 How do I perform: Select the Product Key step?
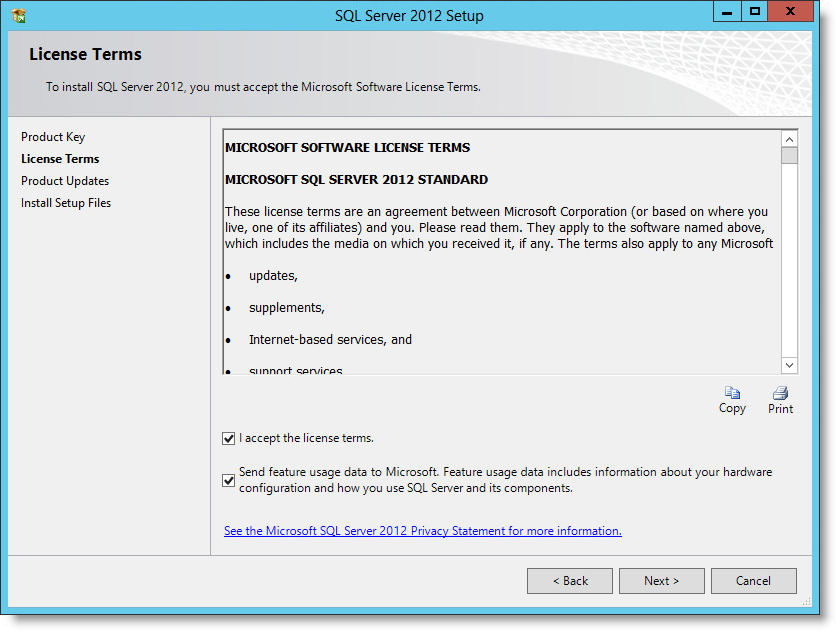pos(53,137)
